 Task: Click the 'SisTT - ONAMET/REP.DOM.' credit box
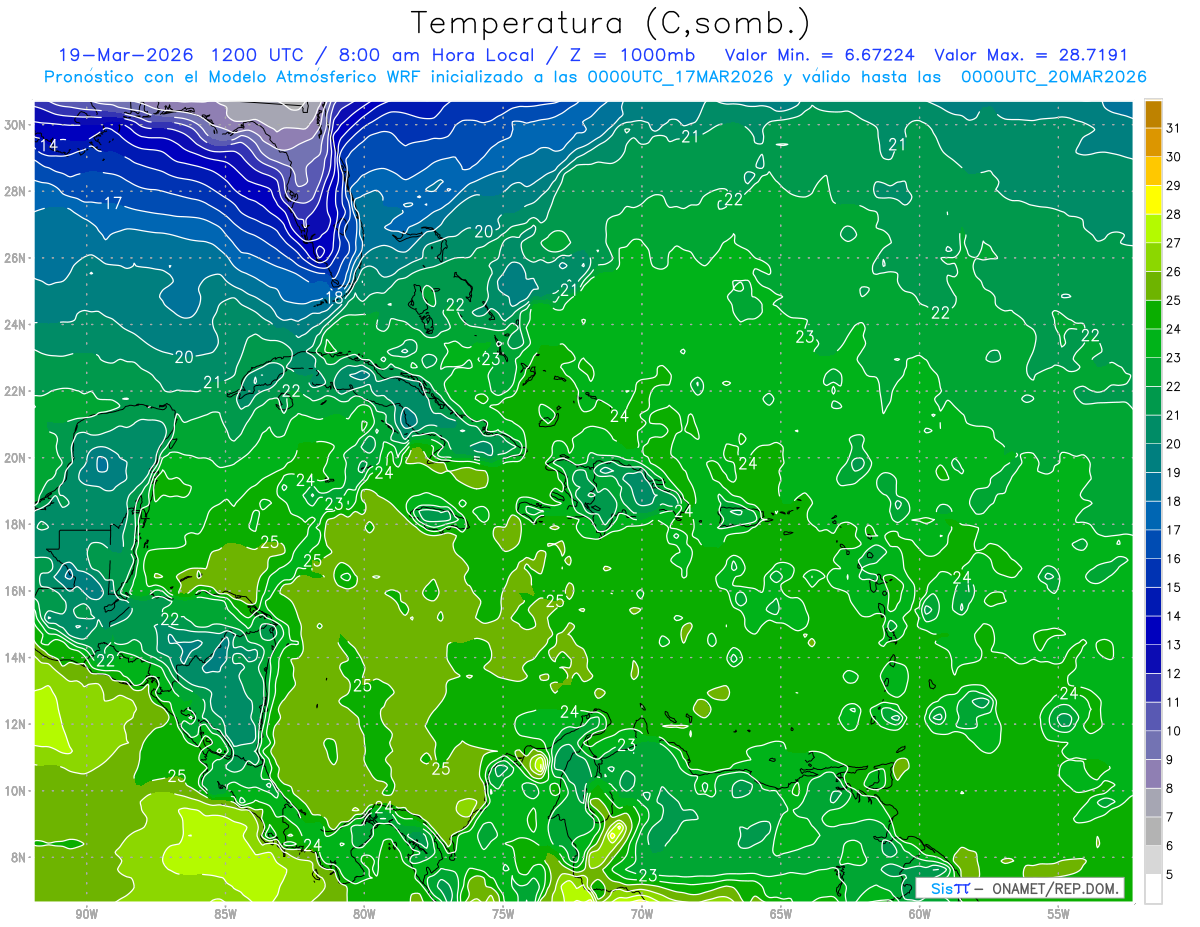click(1020, 889)
